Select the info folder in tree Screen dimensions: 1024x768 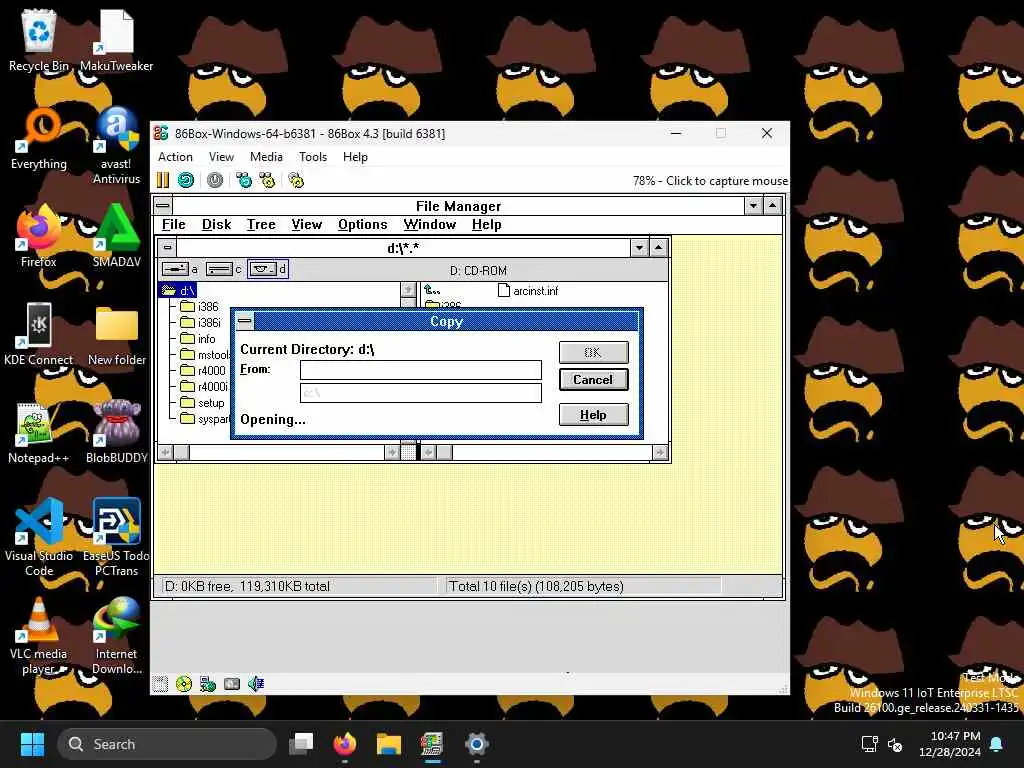click(198, 338)
